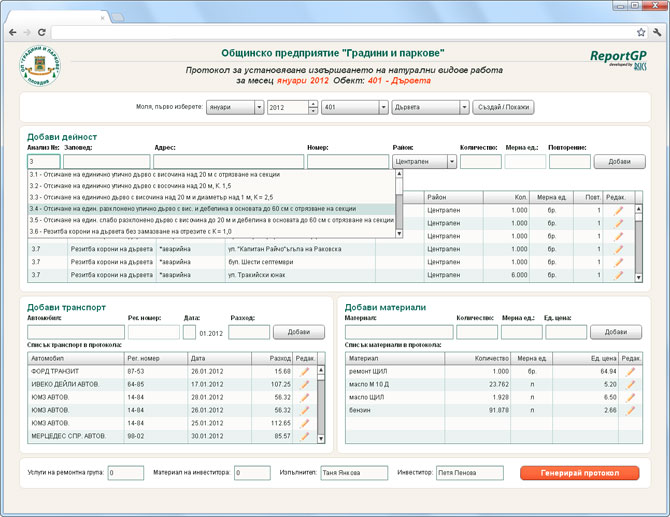
Task: Click edit pencil for бензин material row
Action: (x=630, y=410)
